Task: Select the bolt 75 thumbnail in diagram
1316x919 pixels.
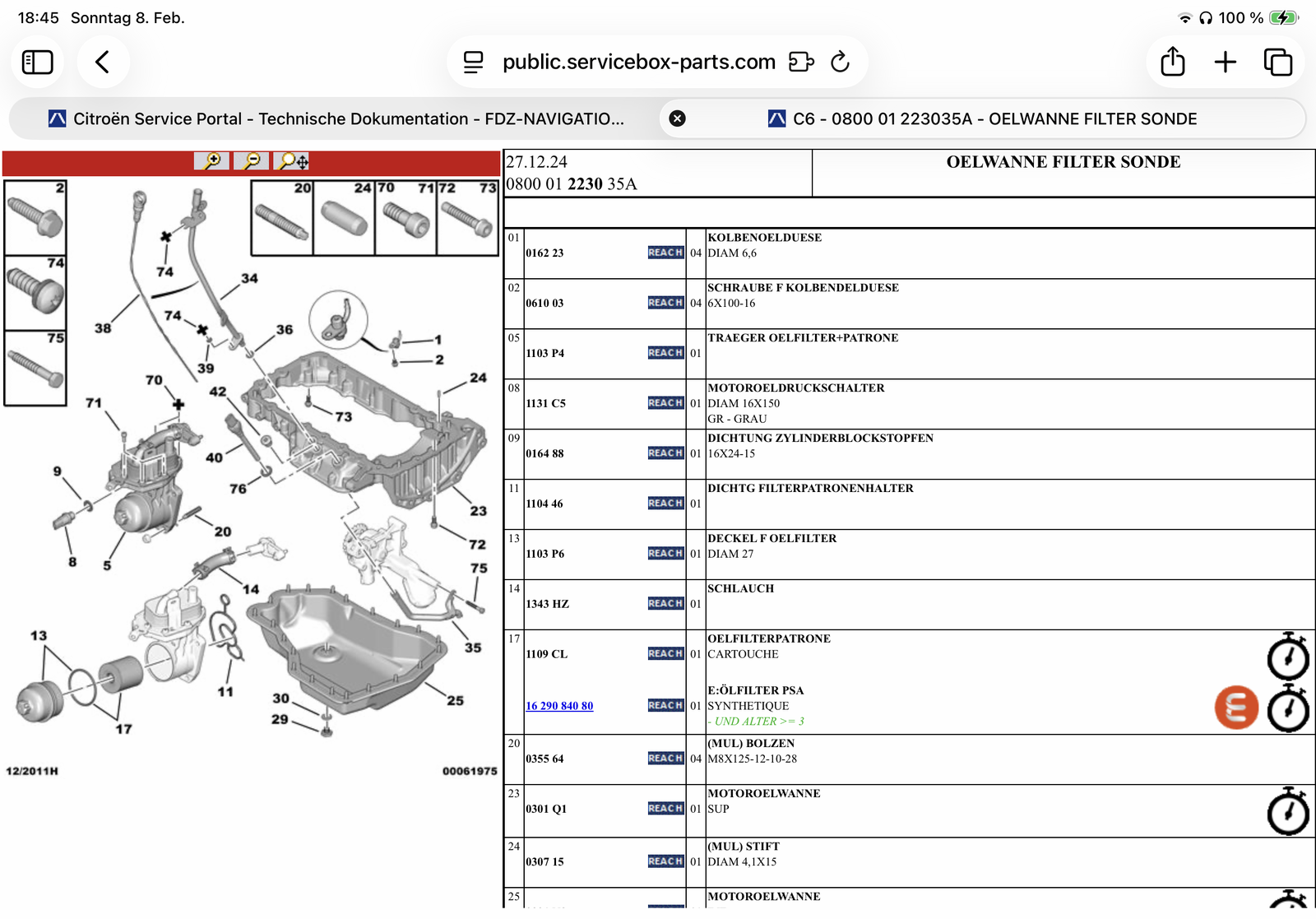Action: coord(35,369)
